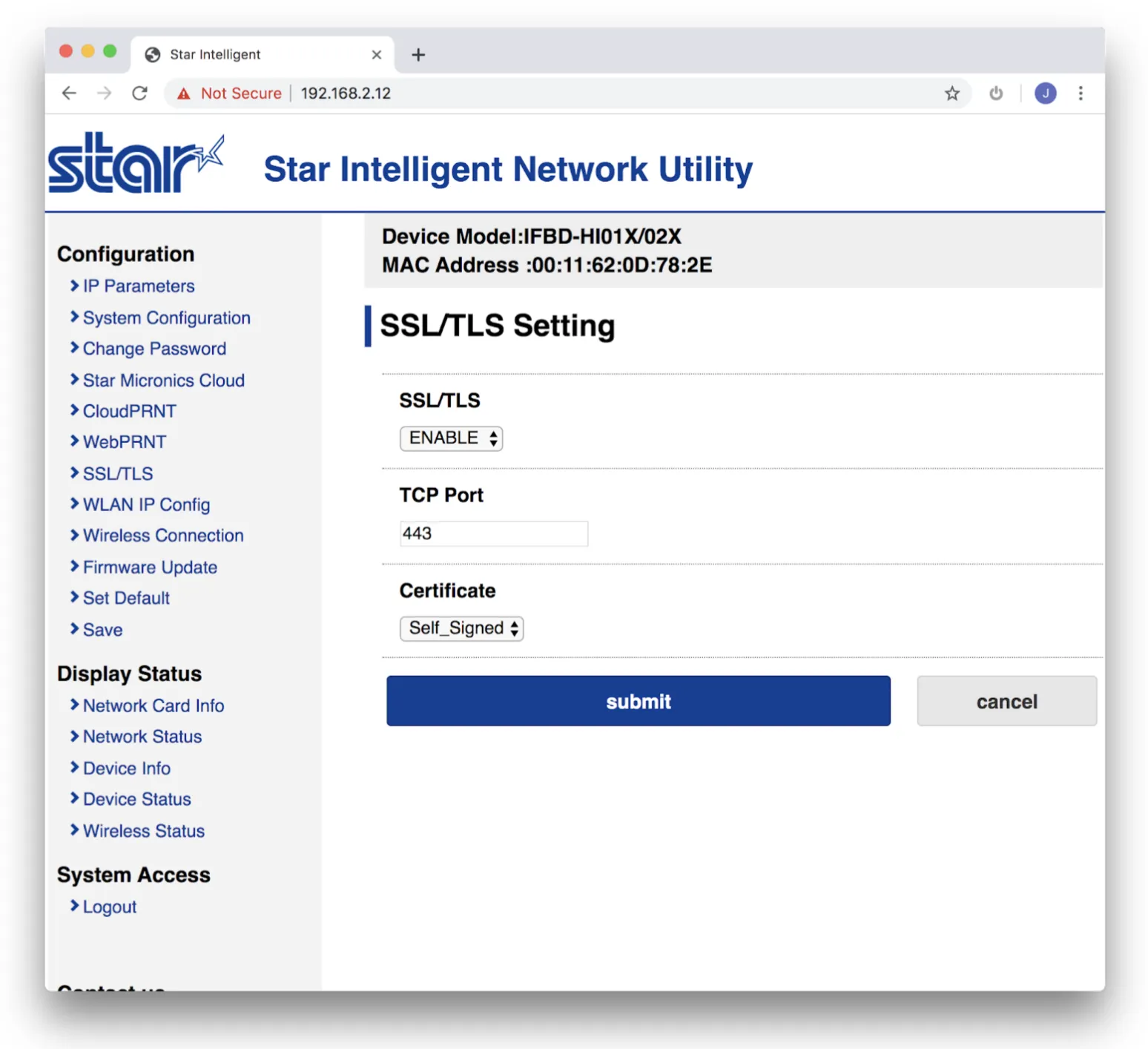Open the Certificate Self_Signed dropdown
This screenshot has width=1148, height=1049.
coord(461,628)
